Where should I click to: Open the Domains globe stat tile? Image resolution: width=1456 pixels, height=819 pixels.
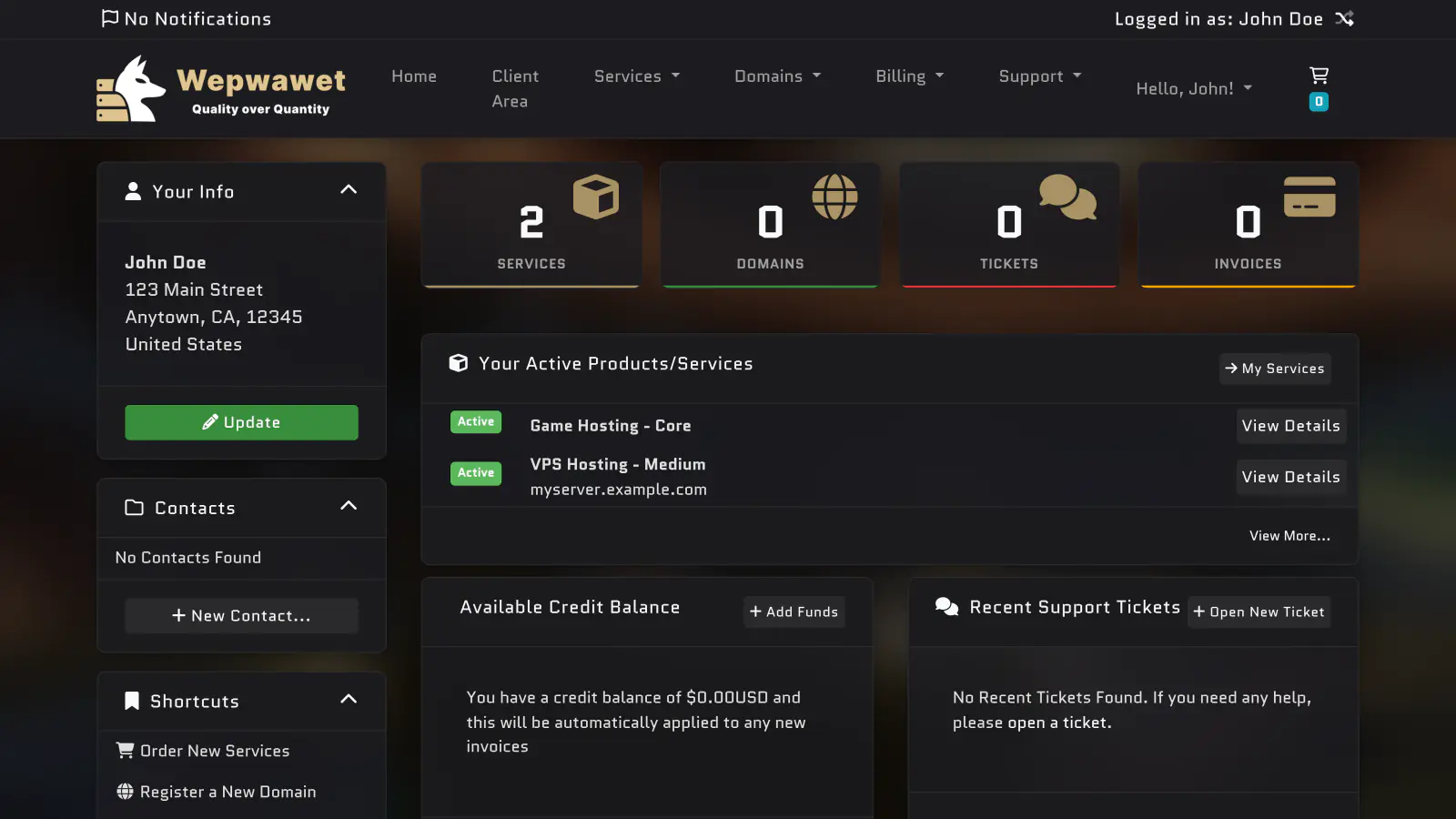[x=770, y=225]
